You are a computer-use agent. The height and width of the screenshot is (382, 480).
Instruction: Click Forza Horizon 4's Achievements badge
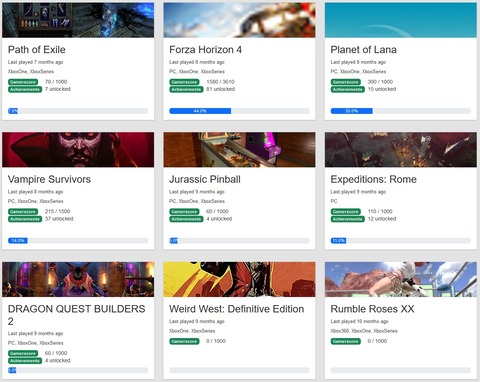tap(186, 89)
